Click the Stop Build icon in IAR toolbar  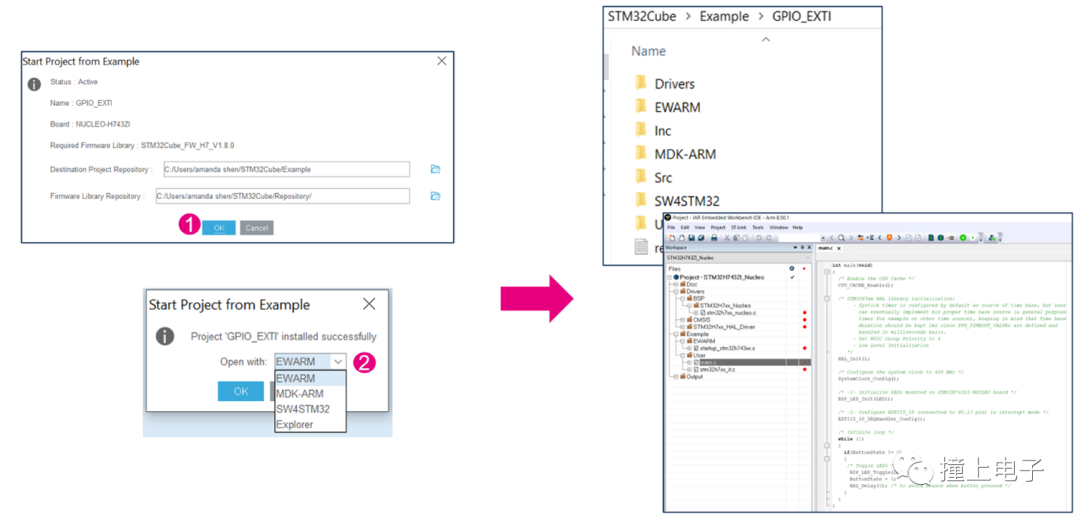coord(951,238)
